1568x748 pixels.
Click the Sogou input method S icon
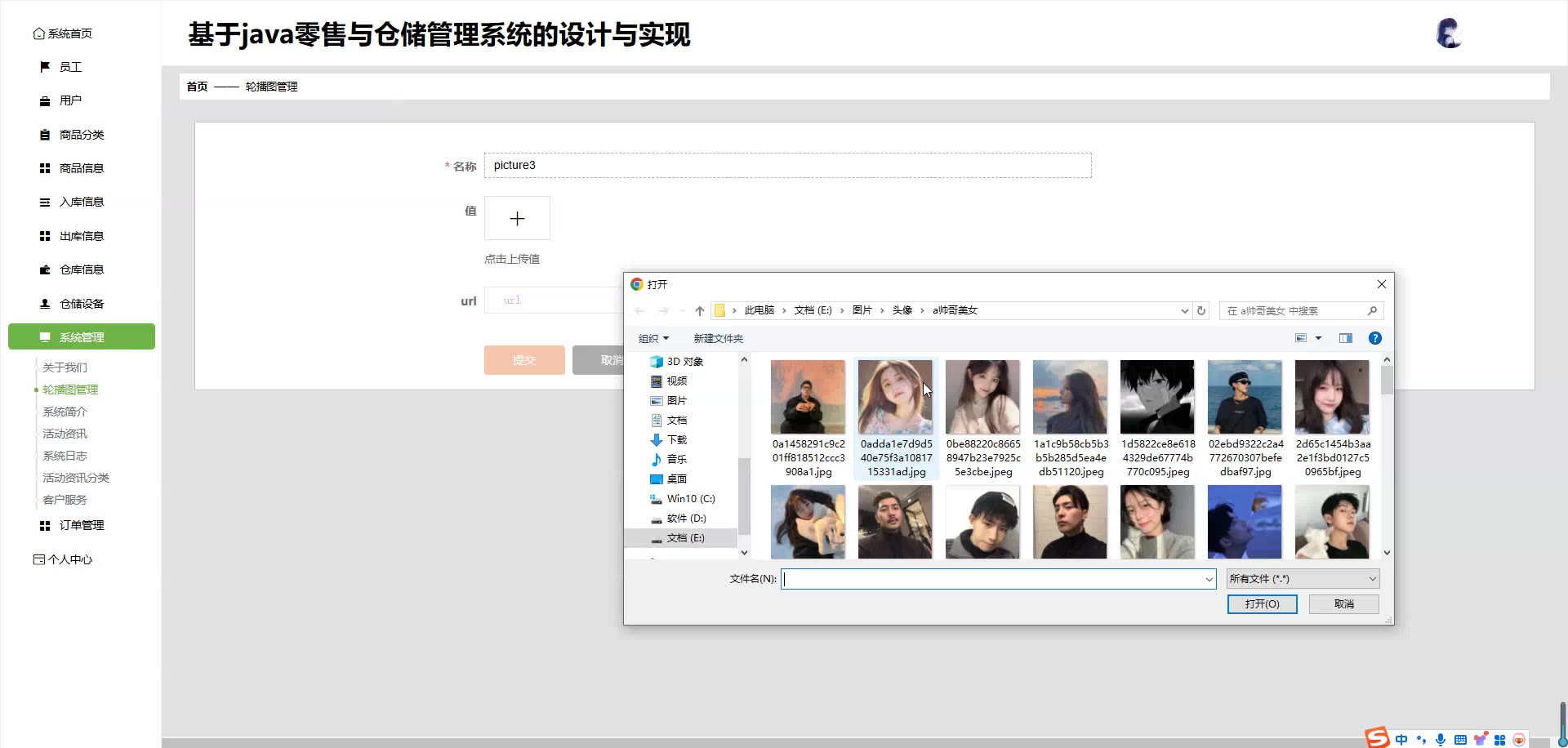point(1378,737)
